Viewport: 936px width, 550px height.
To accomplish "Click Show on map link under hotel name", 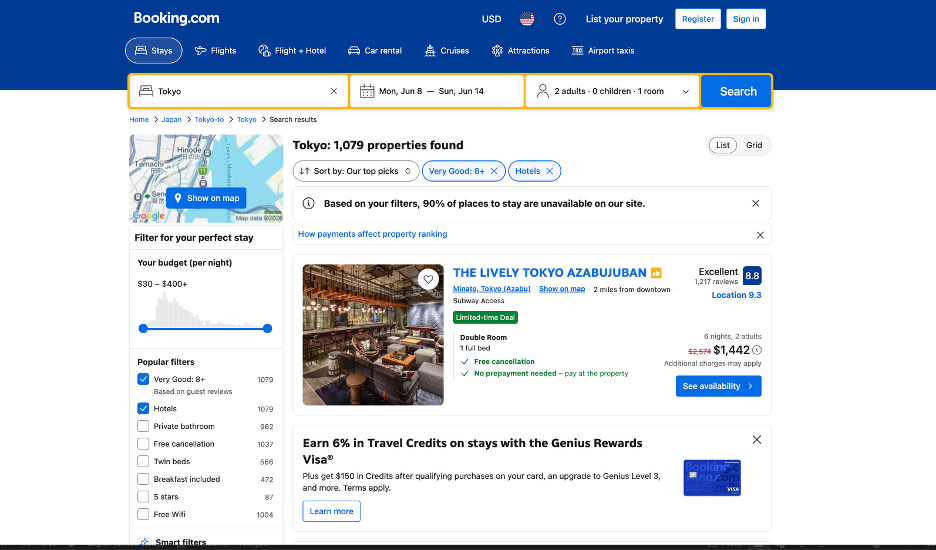I will tap(562, 289).
